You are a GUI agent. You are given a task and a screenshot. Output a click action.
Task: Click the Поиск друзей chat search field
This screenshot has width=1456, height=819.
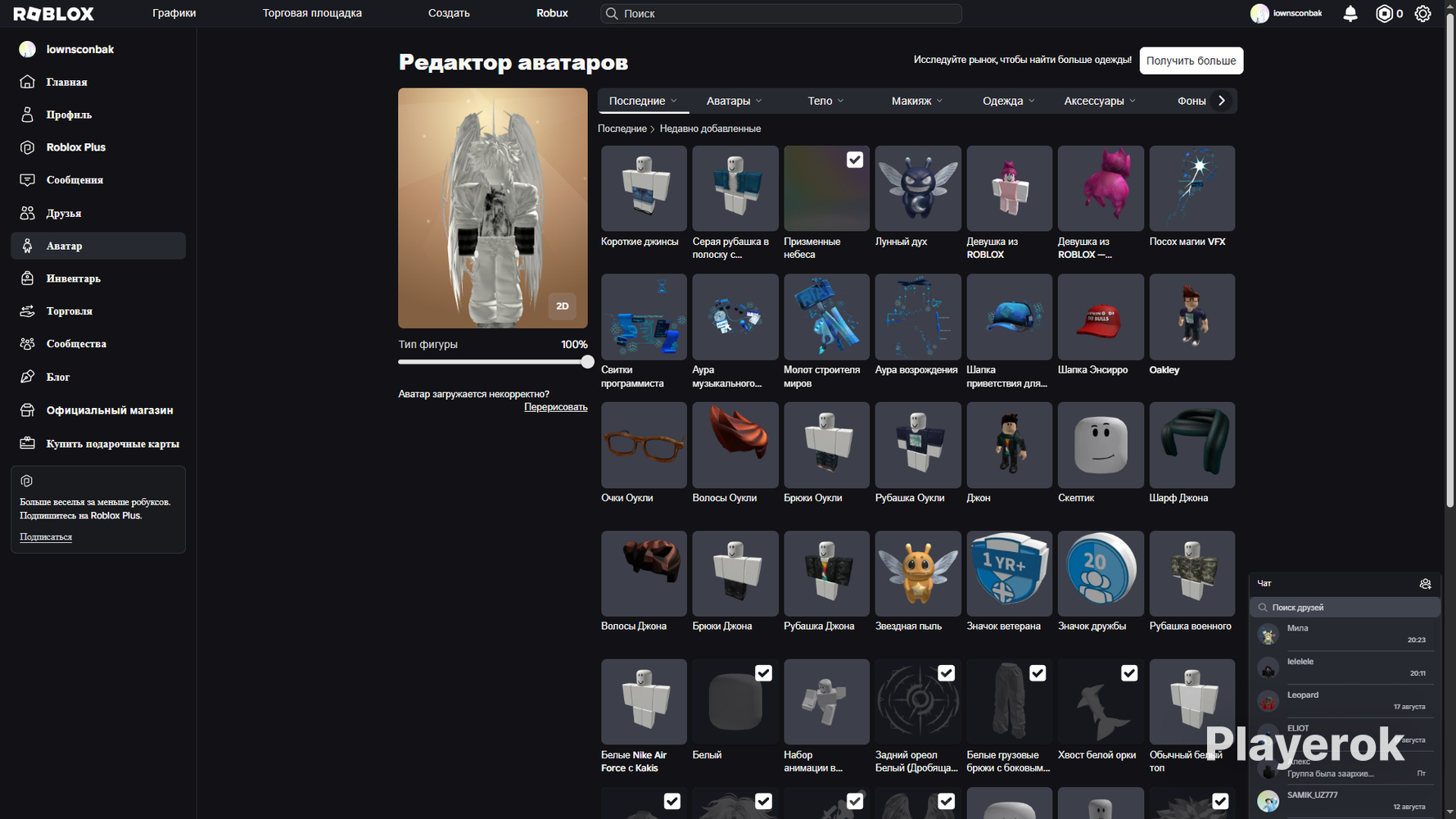(x=1345, y=608)
